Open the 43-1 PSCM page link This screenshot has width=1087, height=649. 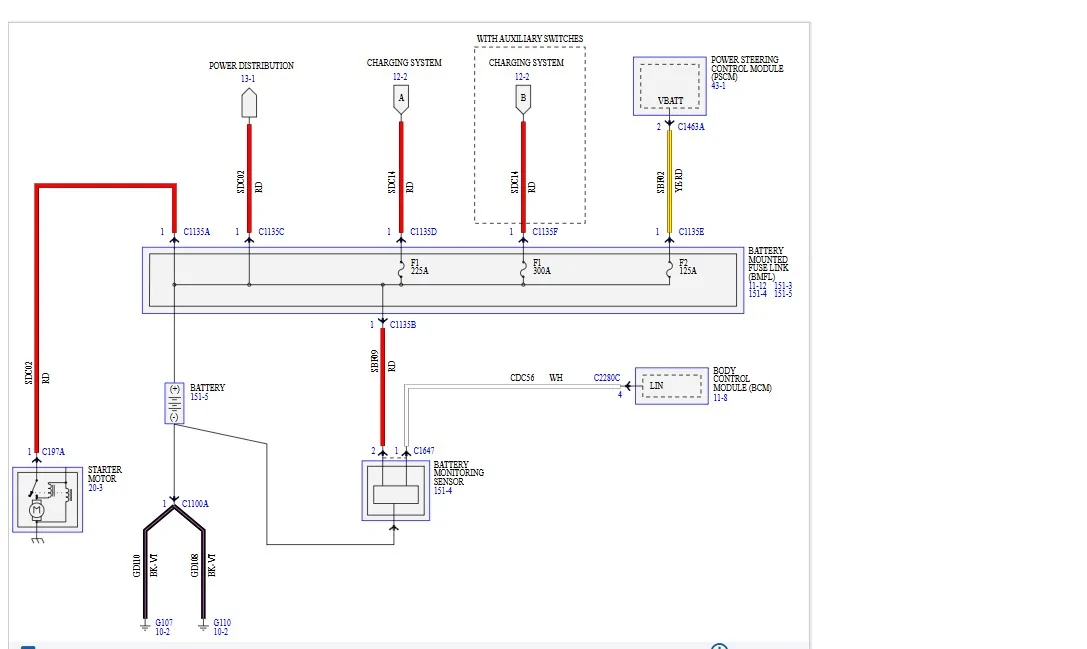click(x=718, y=86)
